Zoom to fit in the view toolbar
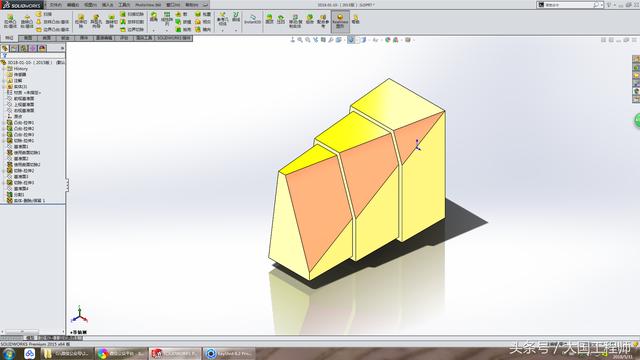Screen dimensions: 640x360 point(300,40)
